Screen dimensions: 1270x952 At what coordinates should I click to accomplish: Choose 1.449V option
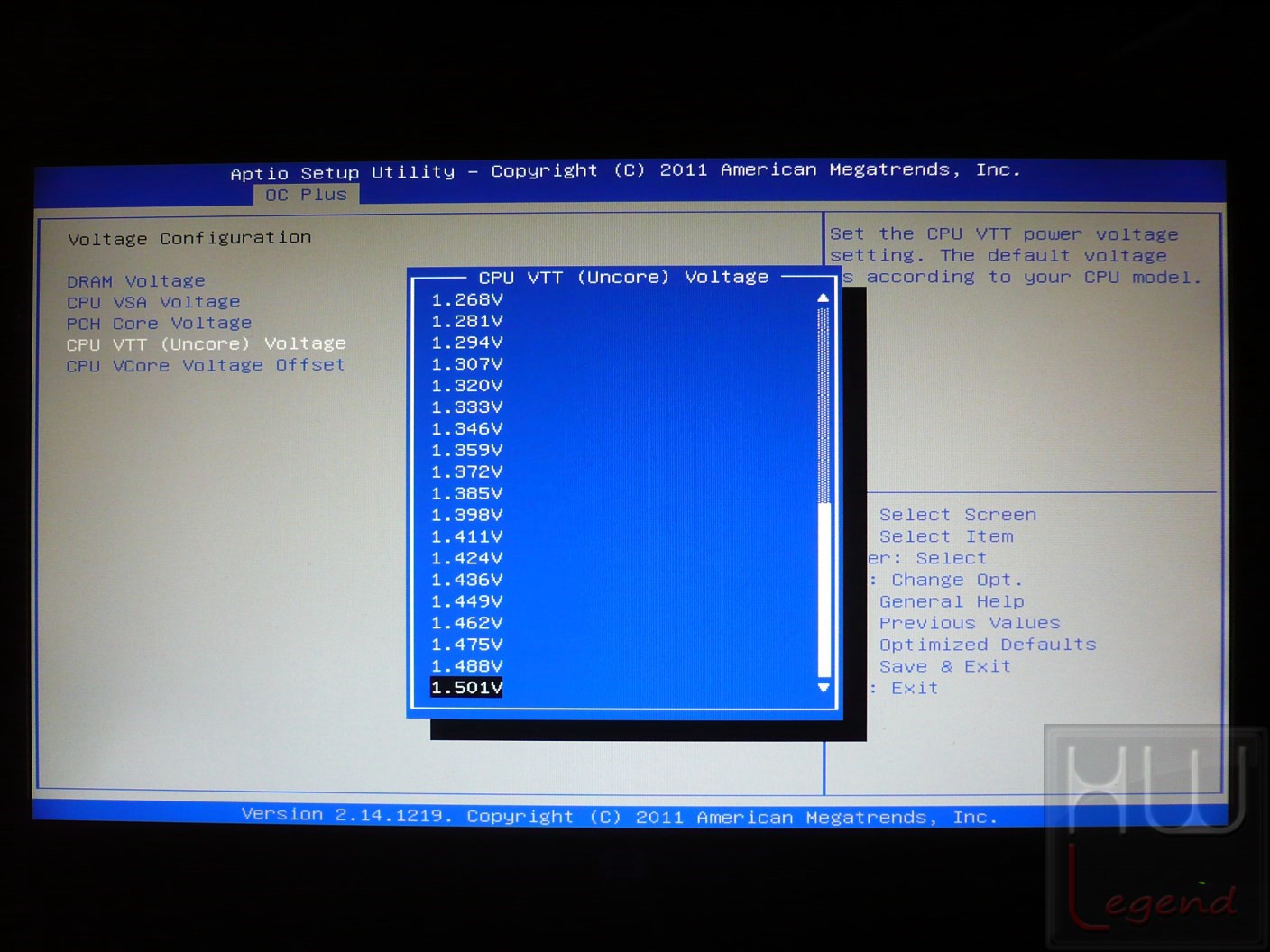[x=467, y=601]
